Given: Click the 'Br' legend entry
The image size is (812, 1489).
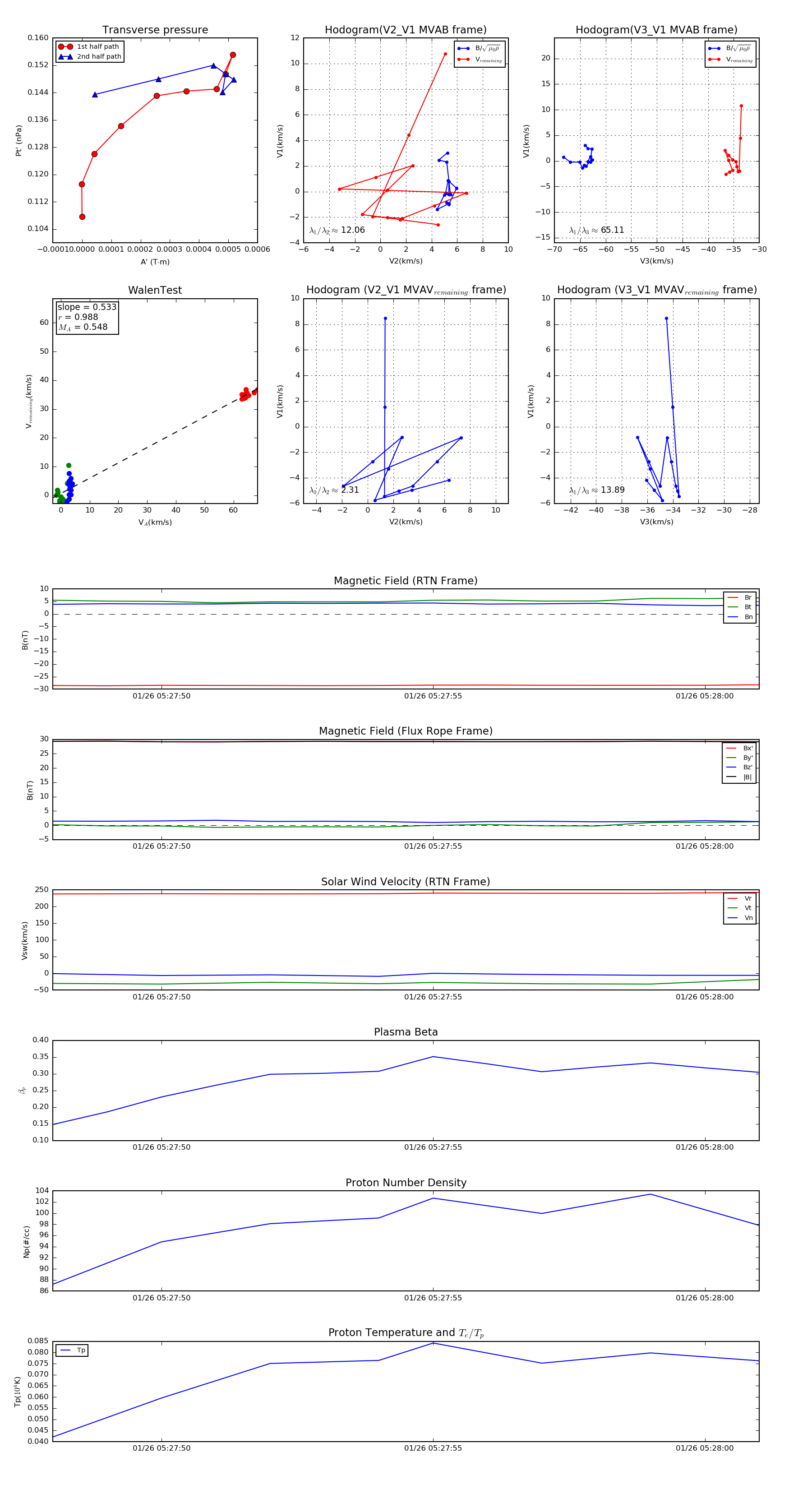Looking at the screenshot, I should pos(740,598).
